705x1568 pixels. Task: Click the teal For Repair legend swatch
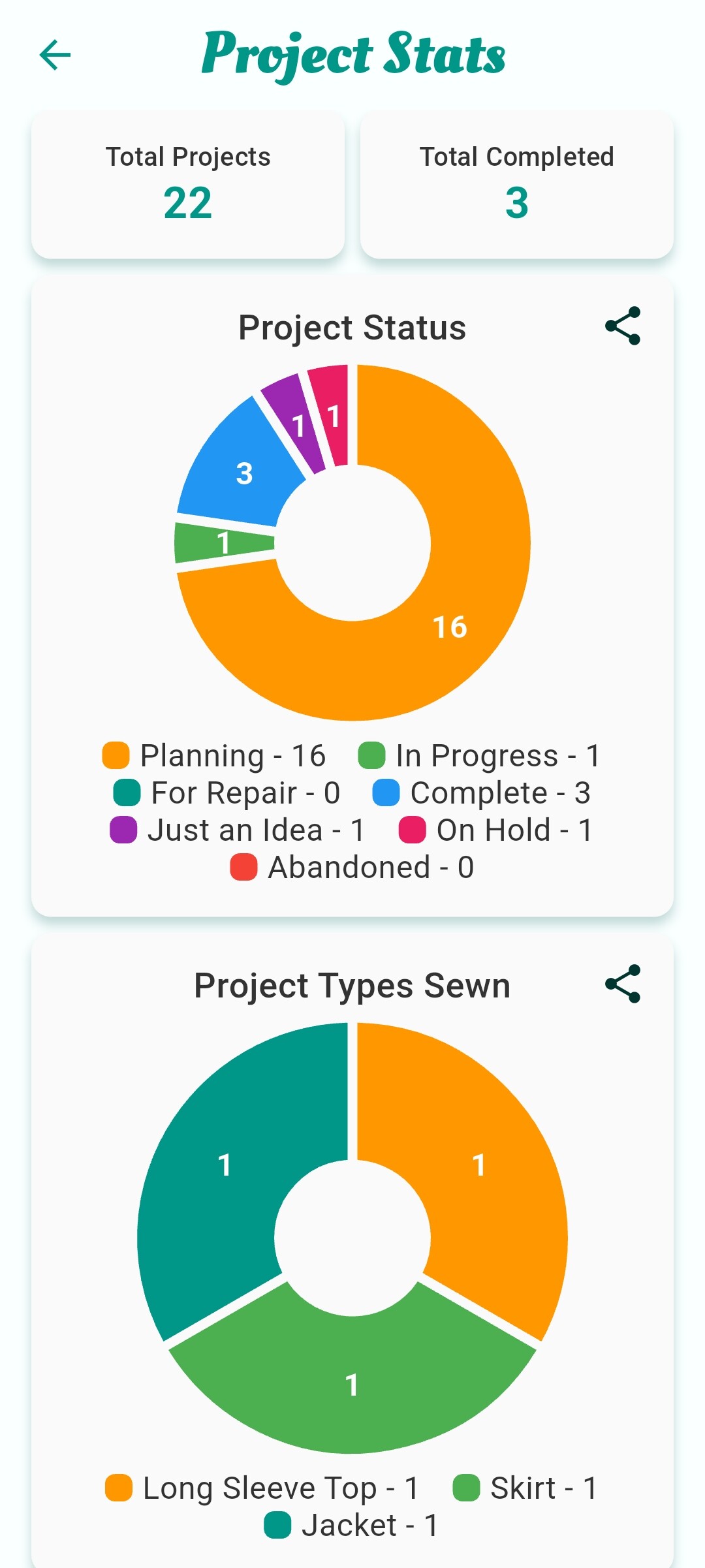point(127,792)
